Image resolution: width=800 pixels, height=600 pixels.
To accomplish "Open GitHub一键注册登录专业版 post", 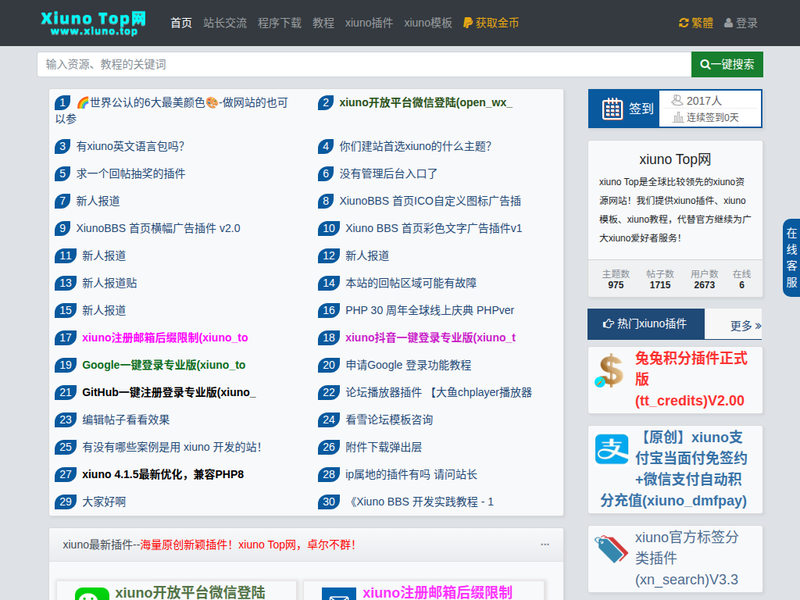I will [169, 392].
